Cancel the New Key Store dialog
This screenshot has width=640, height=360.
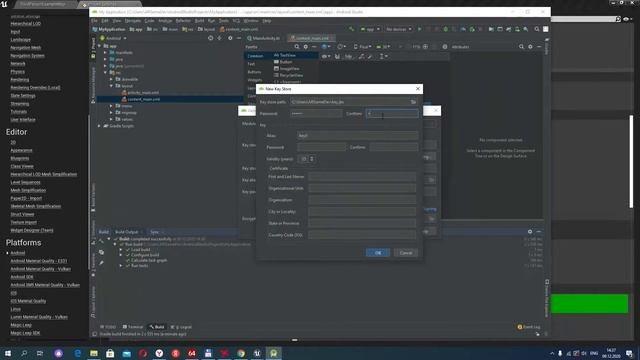click(x=406, y=253)
